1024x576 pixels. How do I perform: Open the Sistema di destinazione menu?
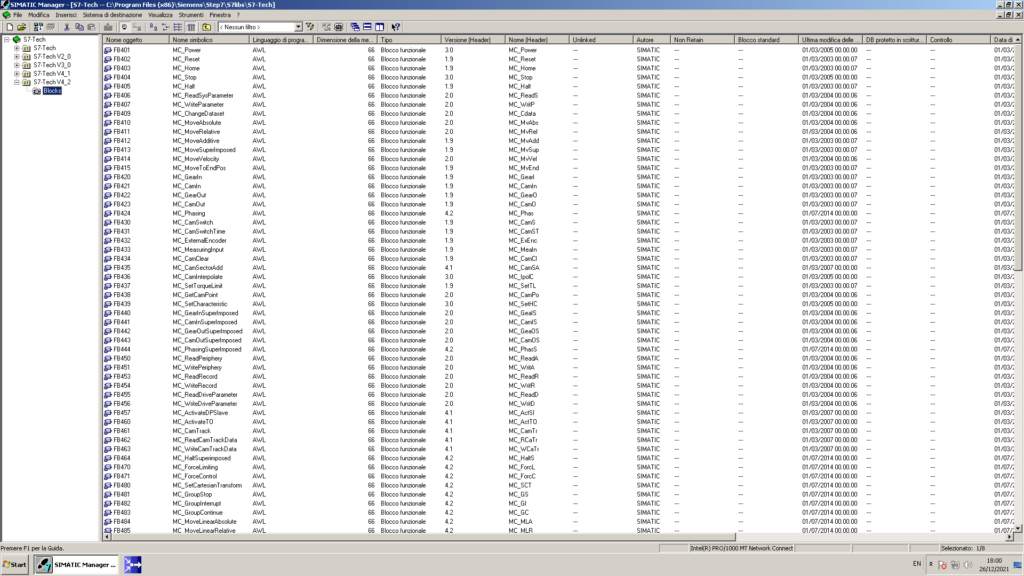pos(112,15)
